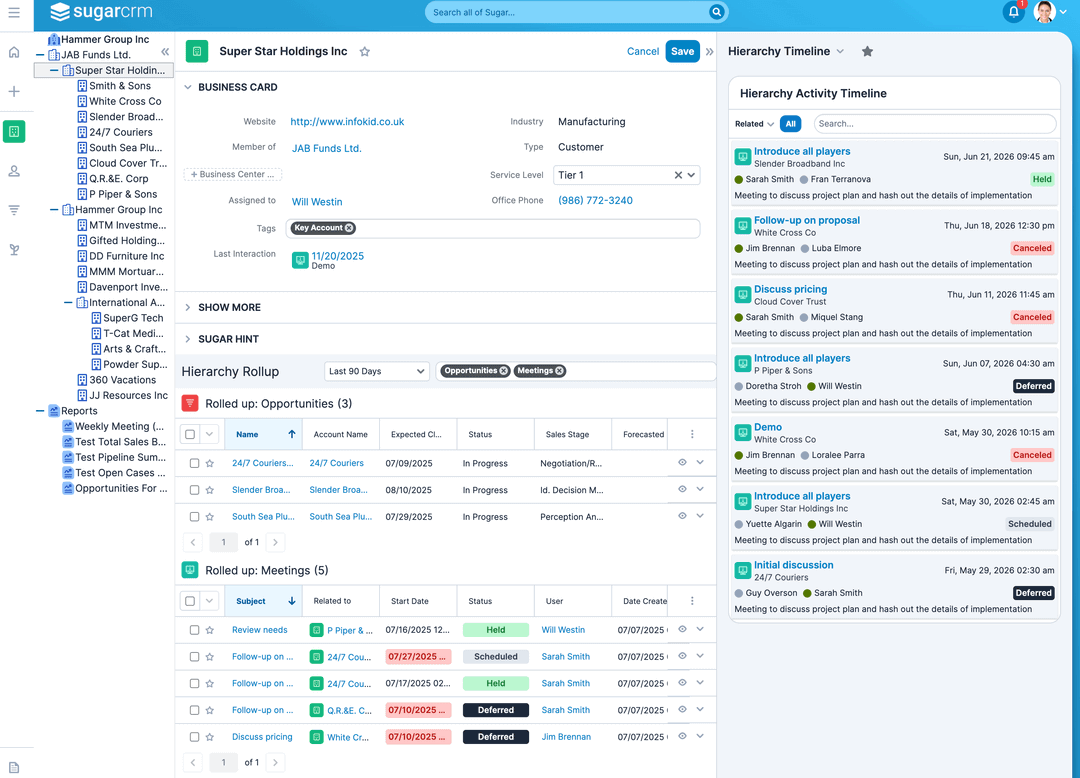
Task: Collapse the hierarchy tree panel with double chevron
Action: [x=165, y=52]
